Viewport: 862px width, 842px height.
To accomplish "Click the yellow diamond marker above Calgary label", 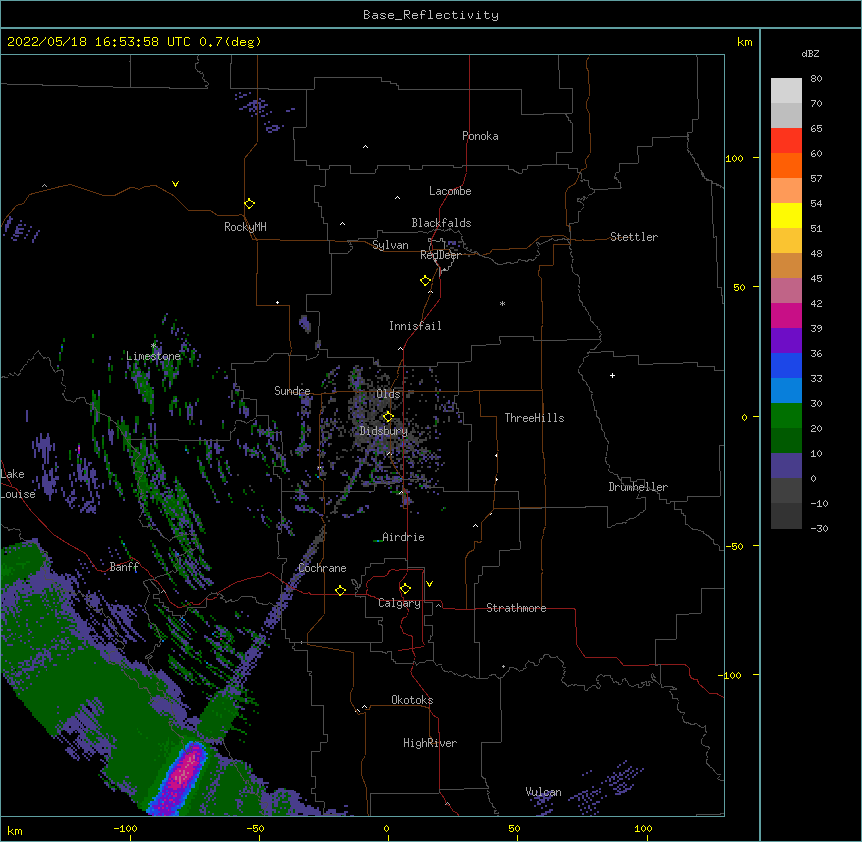I will click(405, 589).
